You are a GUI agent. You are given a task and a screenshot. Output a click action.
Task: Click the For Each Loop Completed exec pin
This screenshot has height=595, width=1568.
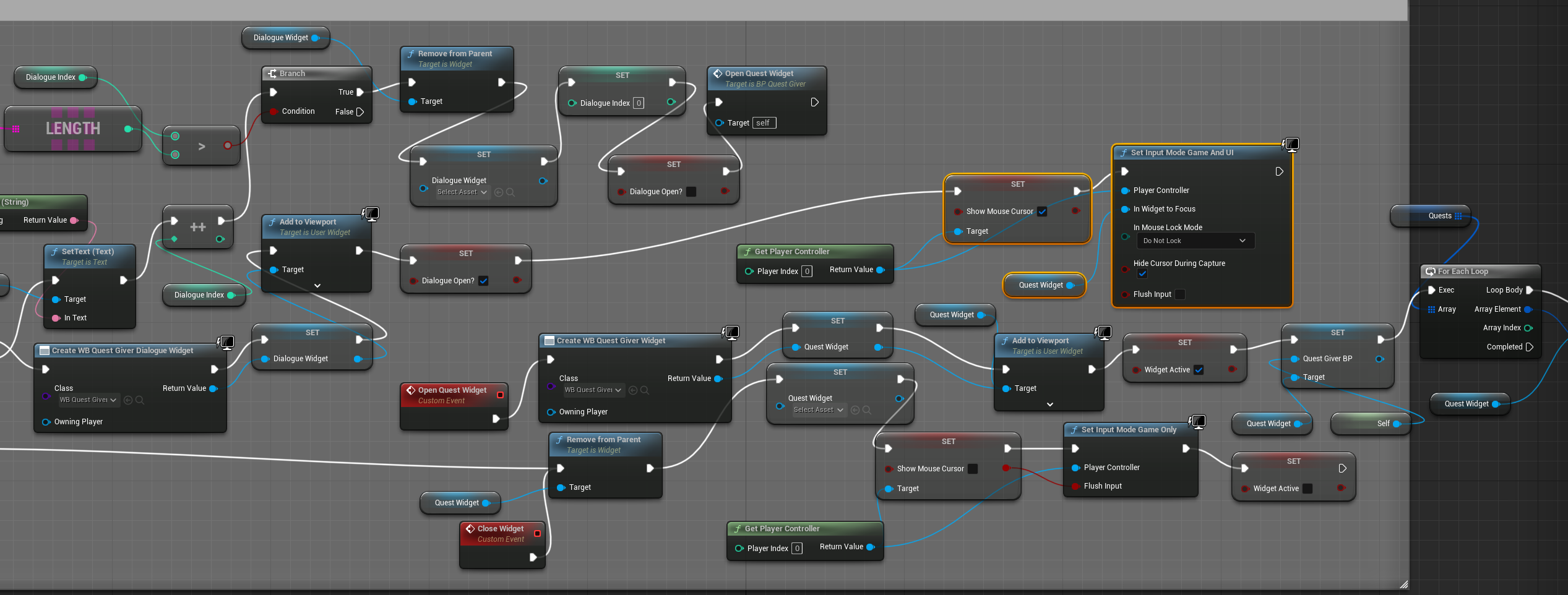click(x=1530, y=347)
